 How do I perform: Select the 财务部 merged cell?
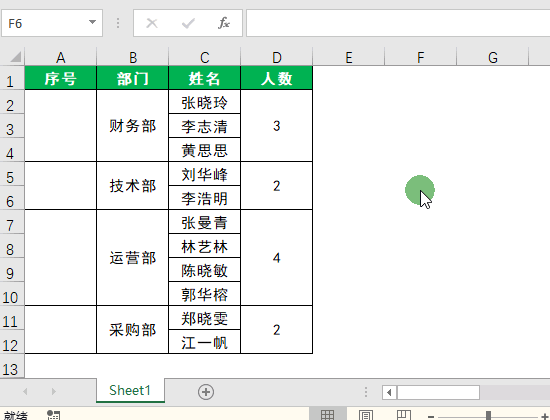tap(133, 126)
